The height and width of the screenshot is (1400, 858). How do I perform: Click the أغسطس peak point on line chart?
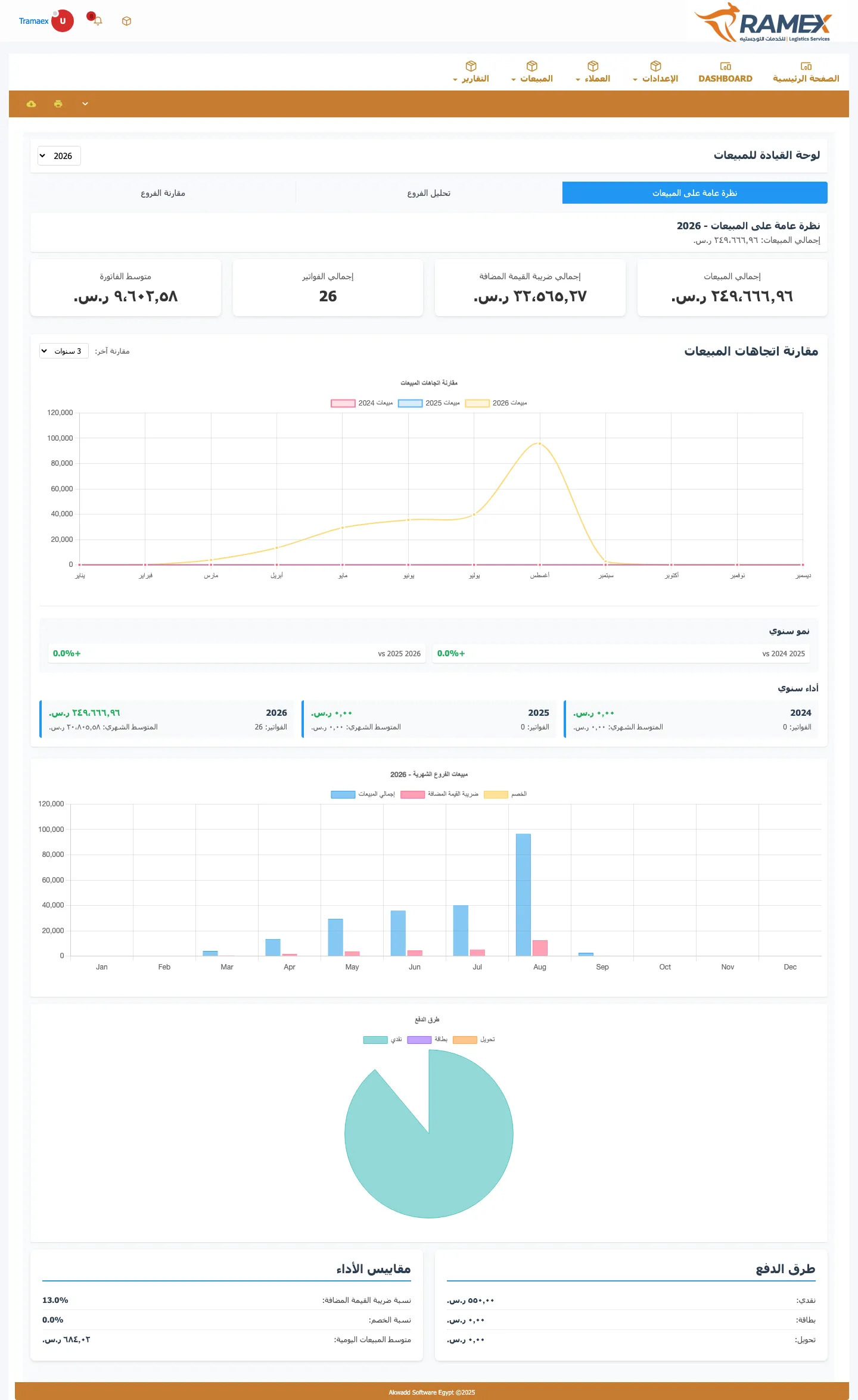click(540, 443)
